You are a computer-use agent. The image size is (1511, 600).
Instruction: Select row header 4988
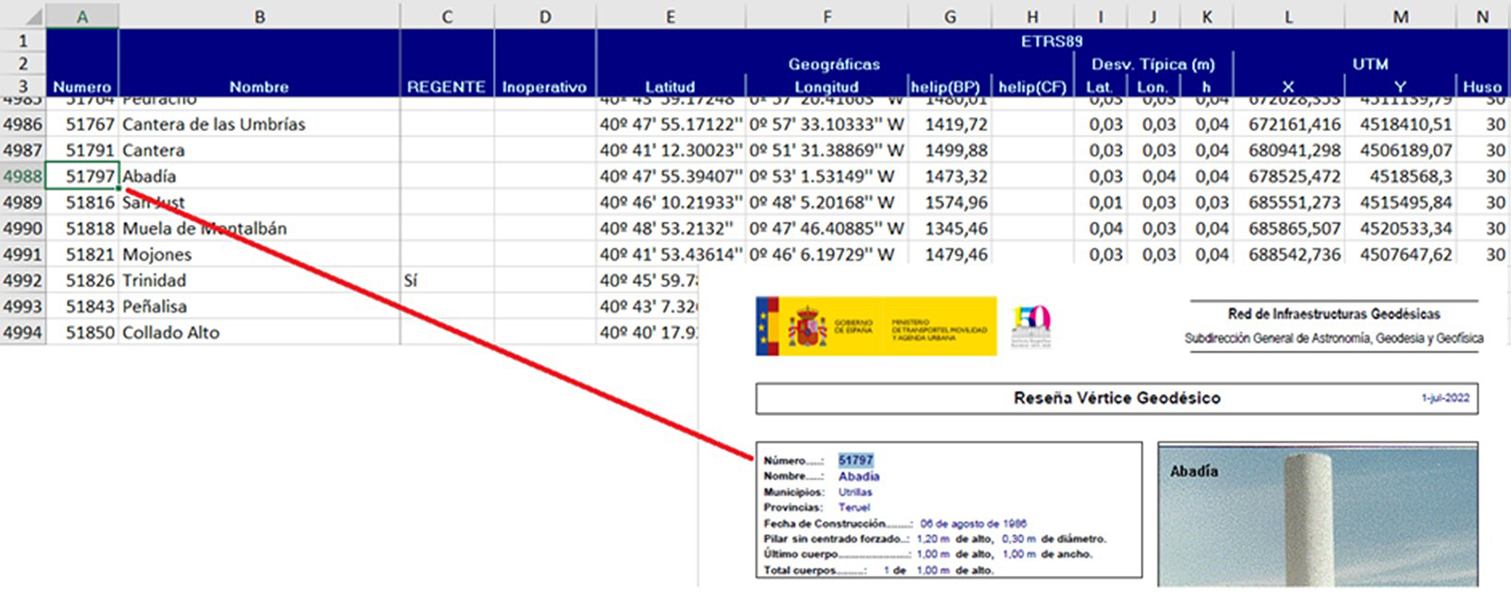(22, 176)
